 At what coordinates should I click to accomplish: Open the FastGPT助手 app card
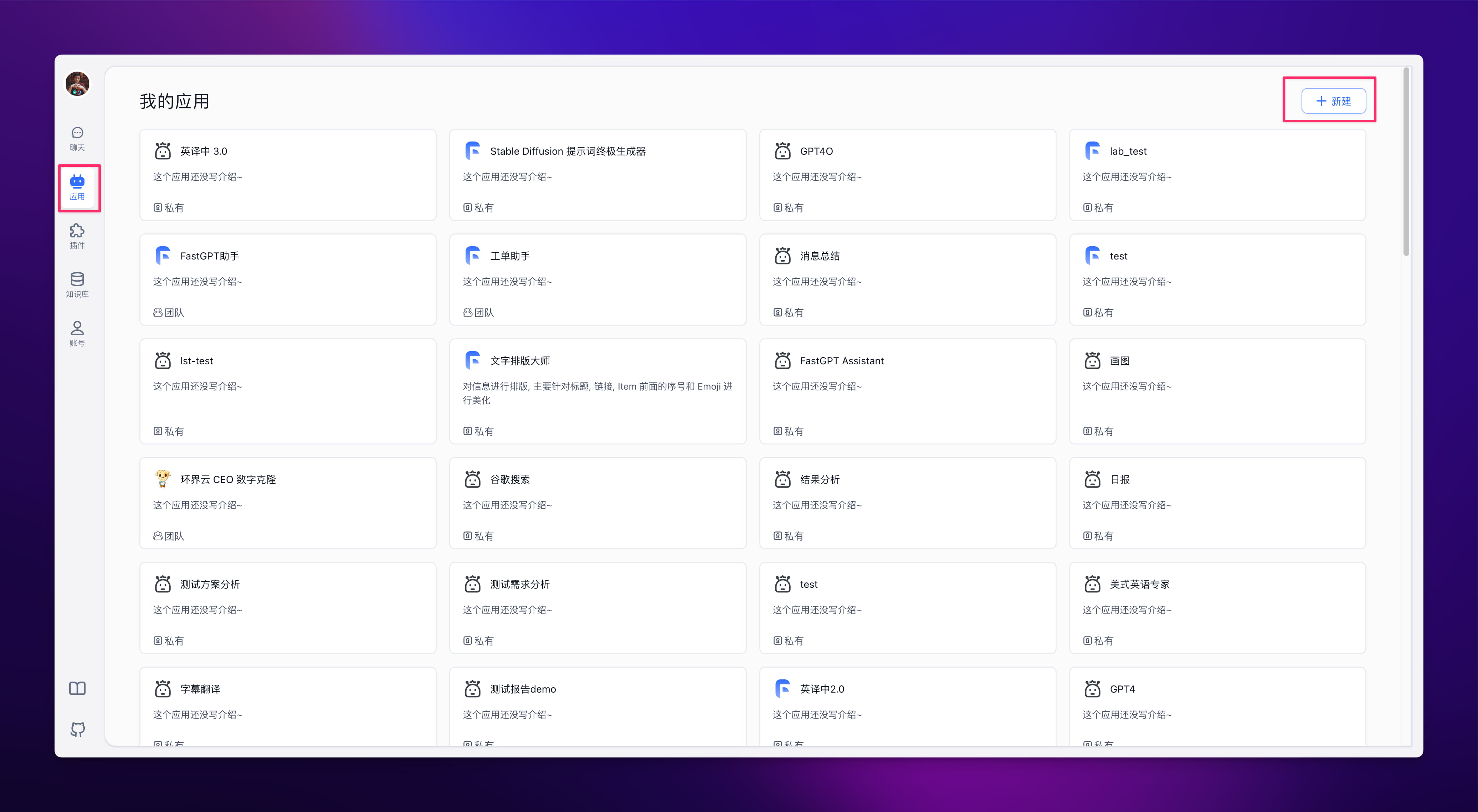click(287, 279)
